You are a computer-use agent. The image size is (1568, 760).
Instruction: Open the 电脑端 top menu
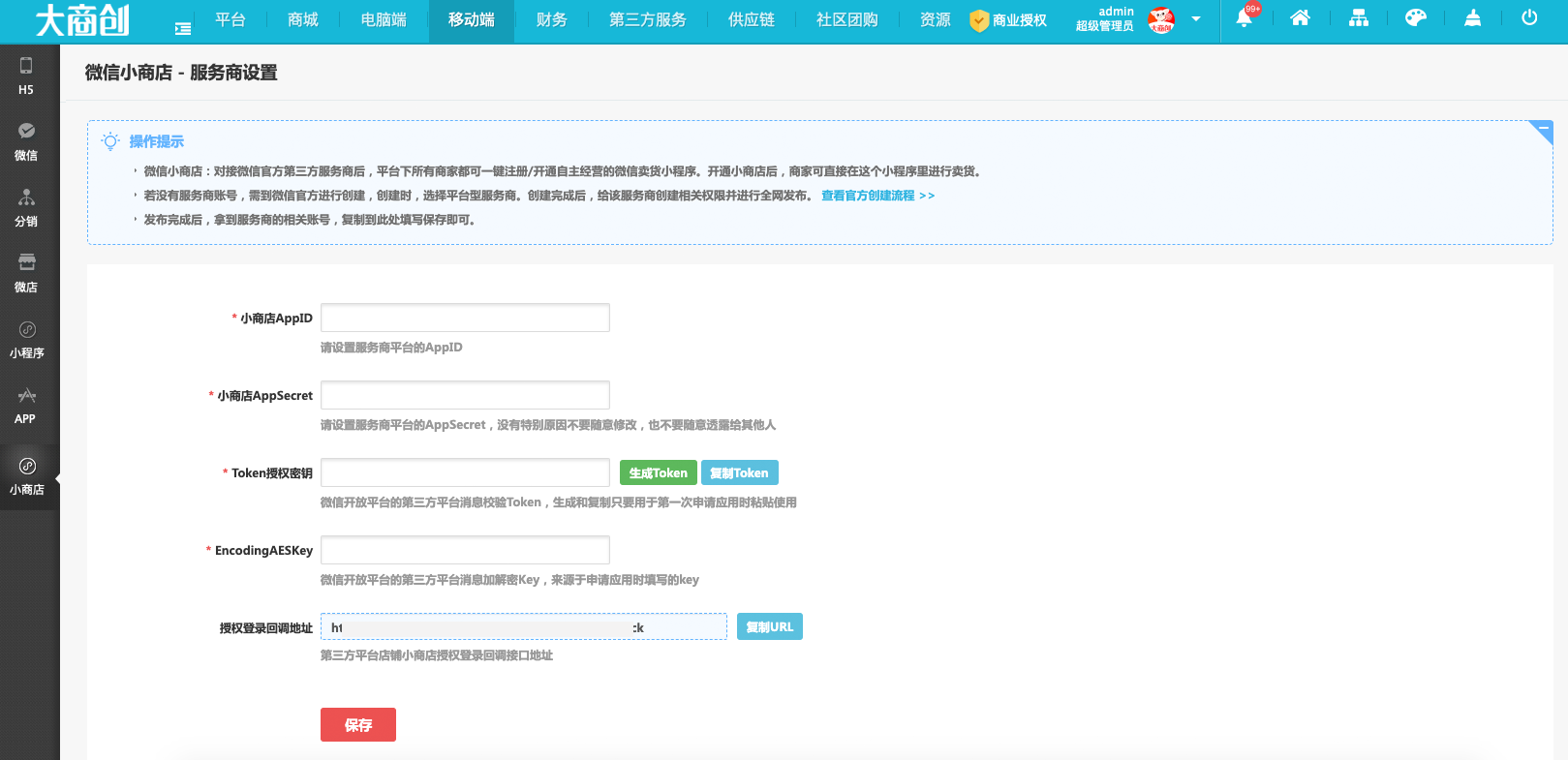point(384,19)
